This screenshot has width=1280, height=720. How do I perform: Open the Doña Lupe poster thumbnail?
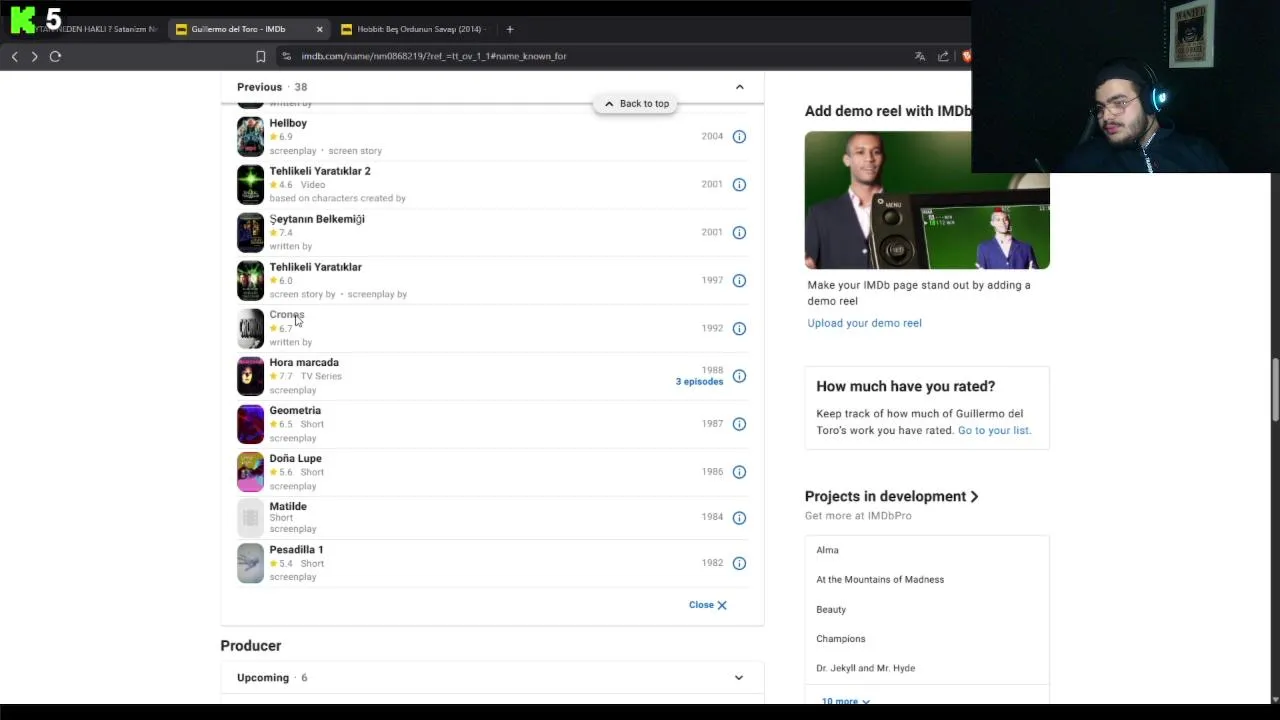click(250, 472)
